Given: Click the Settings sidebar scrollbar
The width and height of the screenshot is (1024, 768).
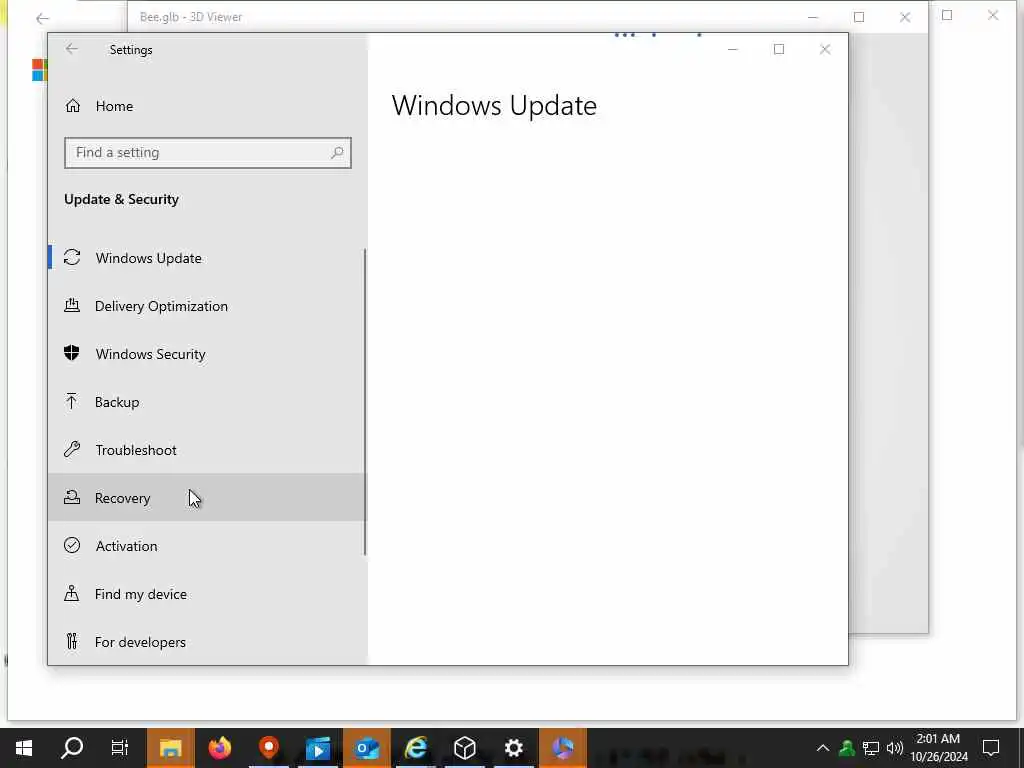Looking at the screenshot, I should click(x=364, y=402).
